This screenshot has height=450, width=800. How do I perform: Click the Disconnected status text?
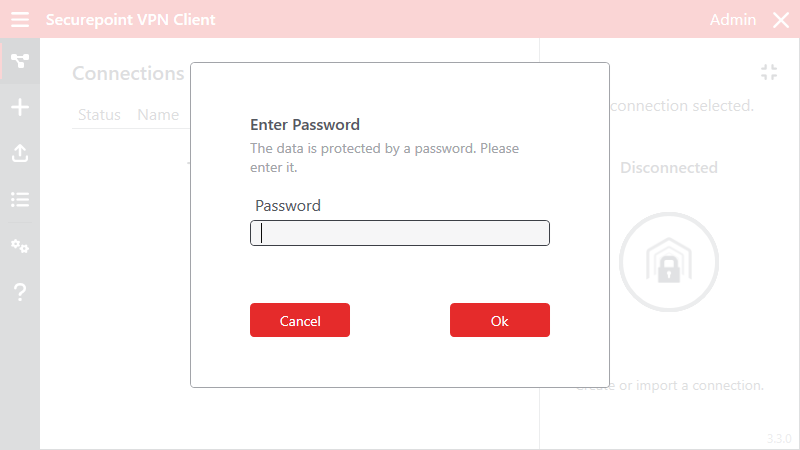(668, 168)
